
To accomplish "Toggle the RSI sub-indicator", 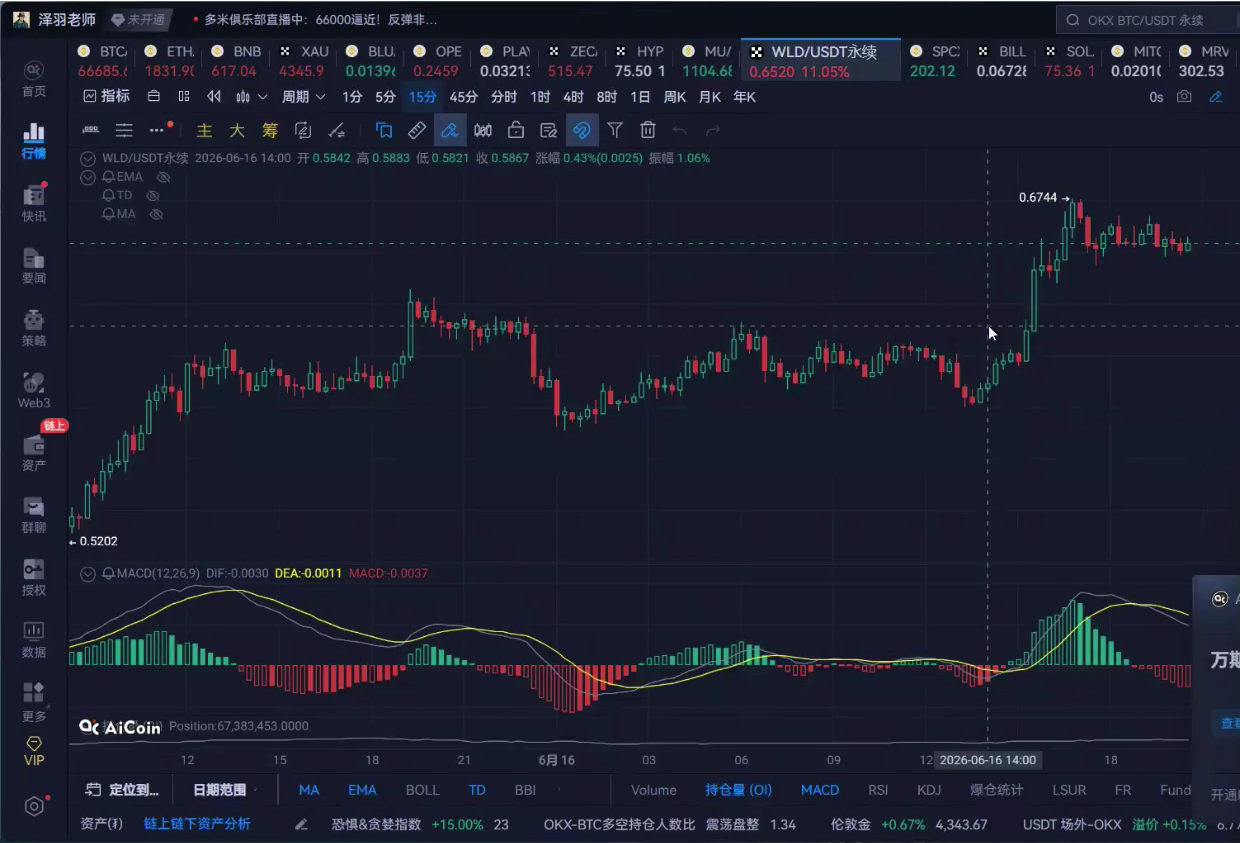I will click(878, 790).
